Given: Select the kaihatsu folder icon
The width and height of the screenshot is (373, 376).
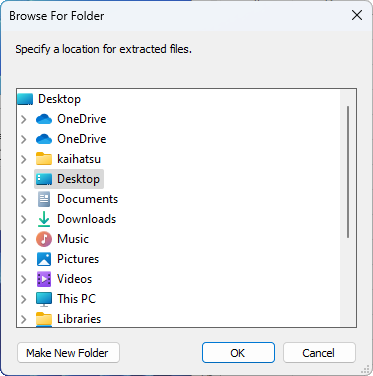Looking at the screenshot, I should point(44,159).
